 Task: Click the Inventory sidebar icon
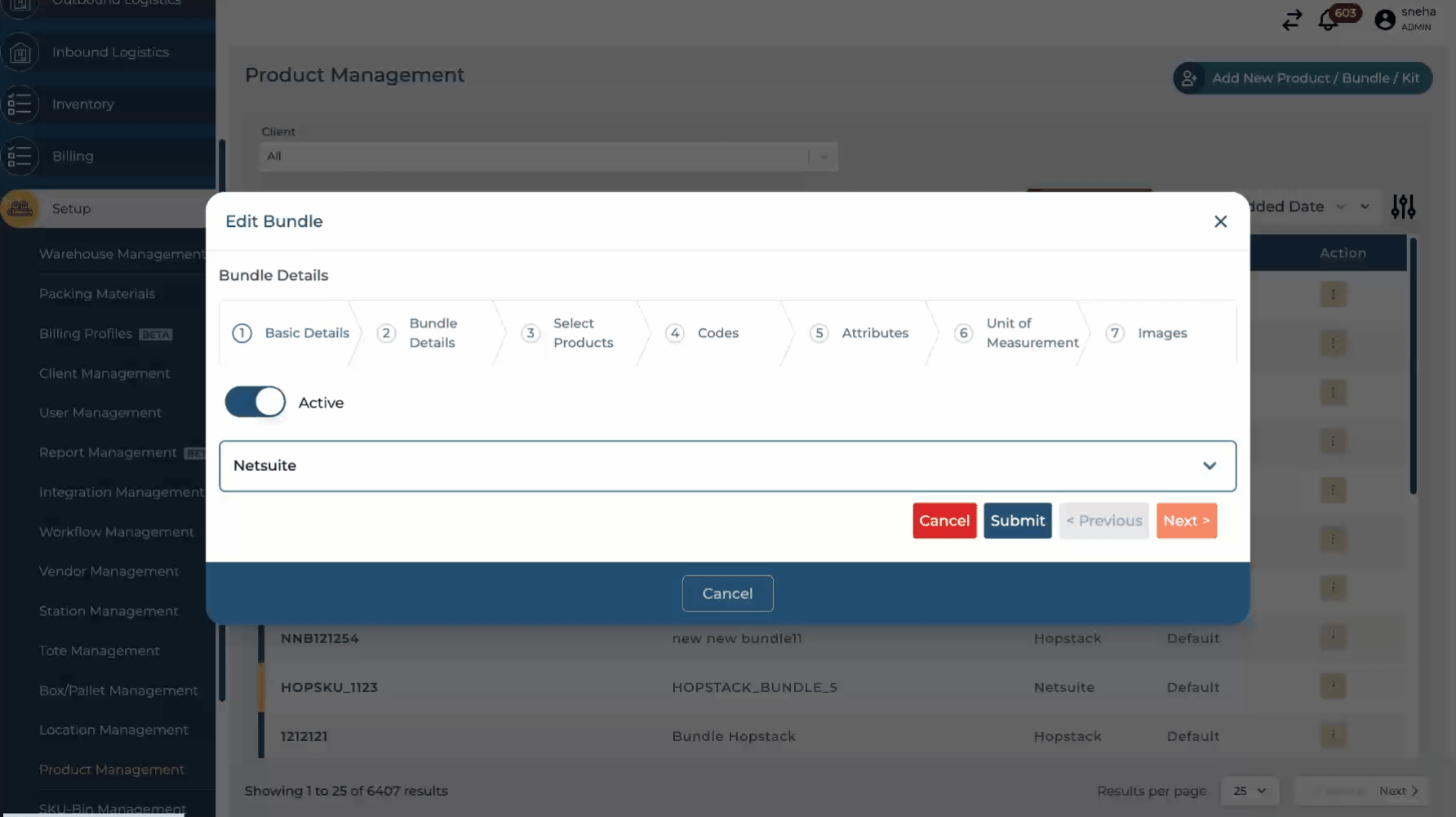coord(20,104)
